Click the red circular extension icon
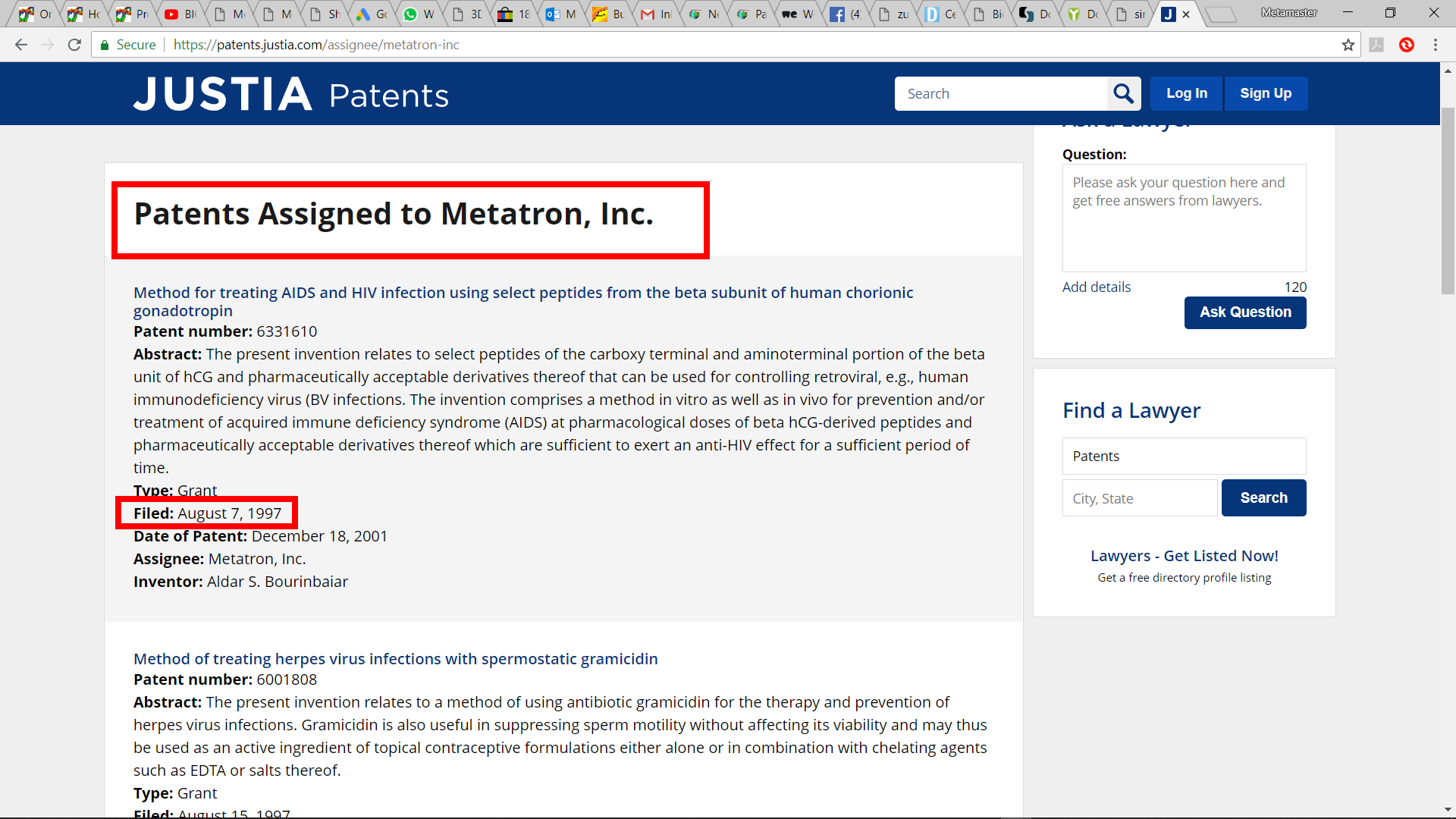Image resolution: width=1456 pixels, height=819 pixels. click(1407, 45)
